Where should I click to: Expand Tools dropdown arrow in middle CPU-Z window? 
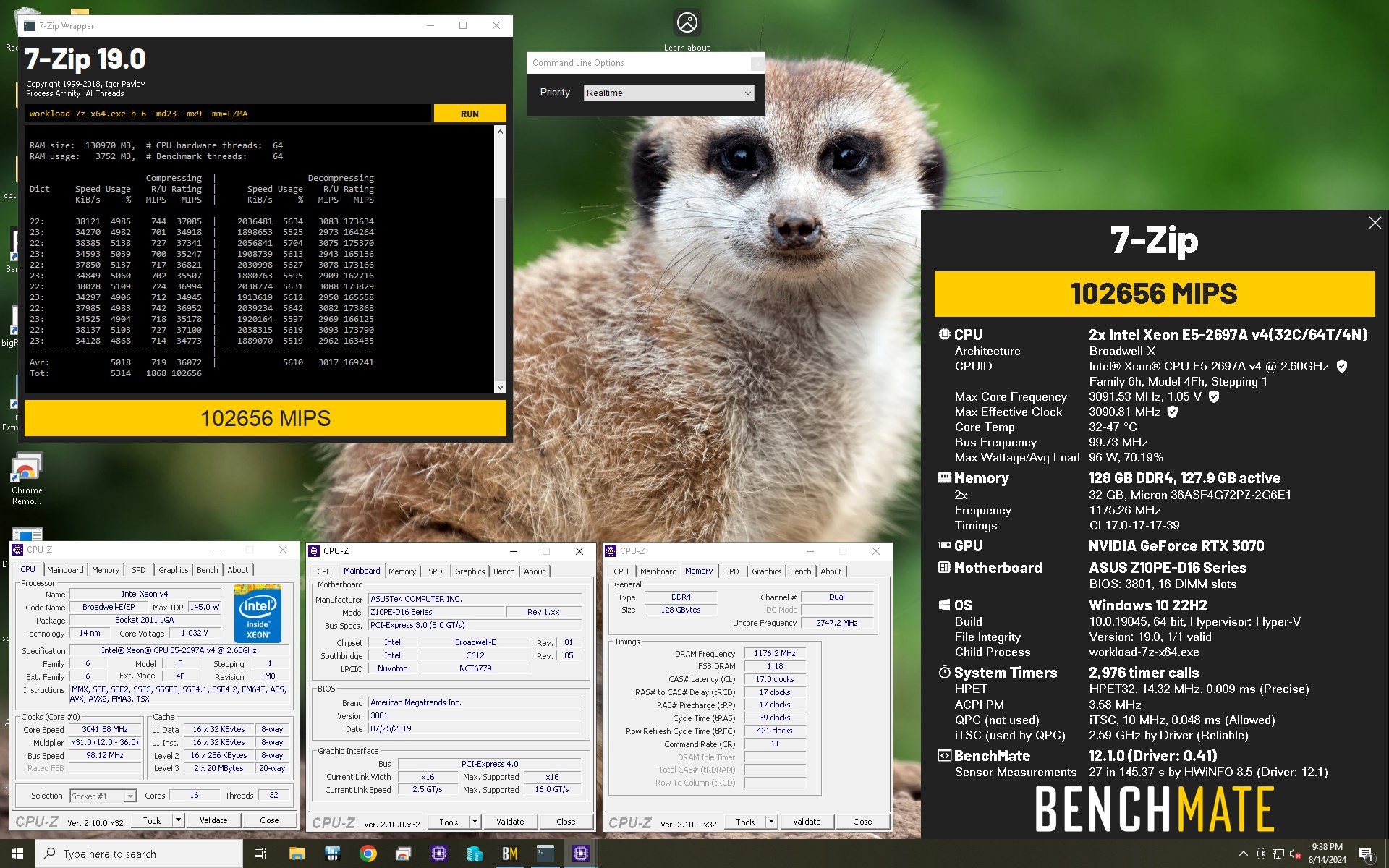point(475,822)
